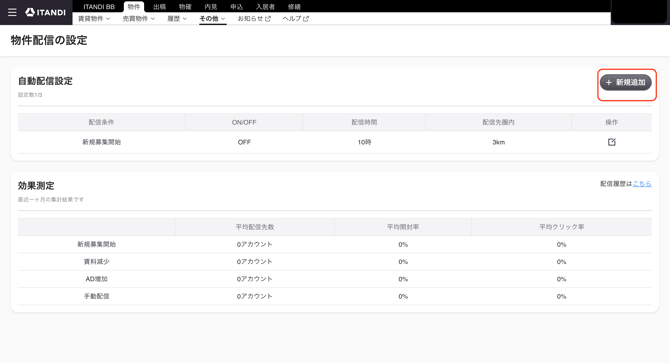Expand the 賃貸物件 dropdown menu
The image size is (670, 363).
94,19
